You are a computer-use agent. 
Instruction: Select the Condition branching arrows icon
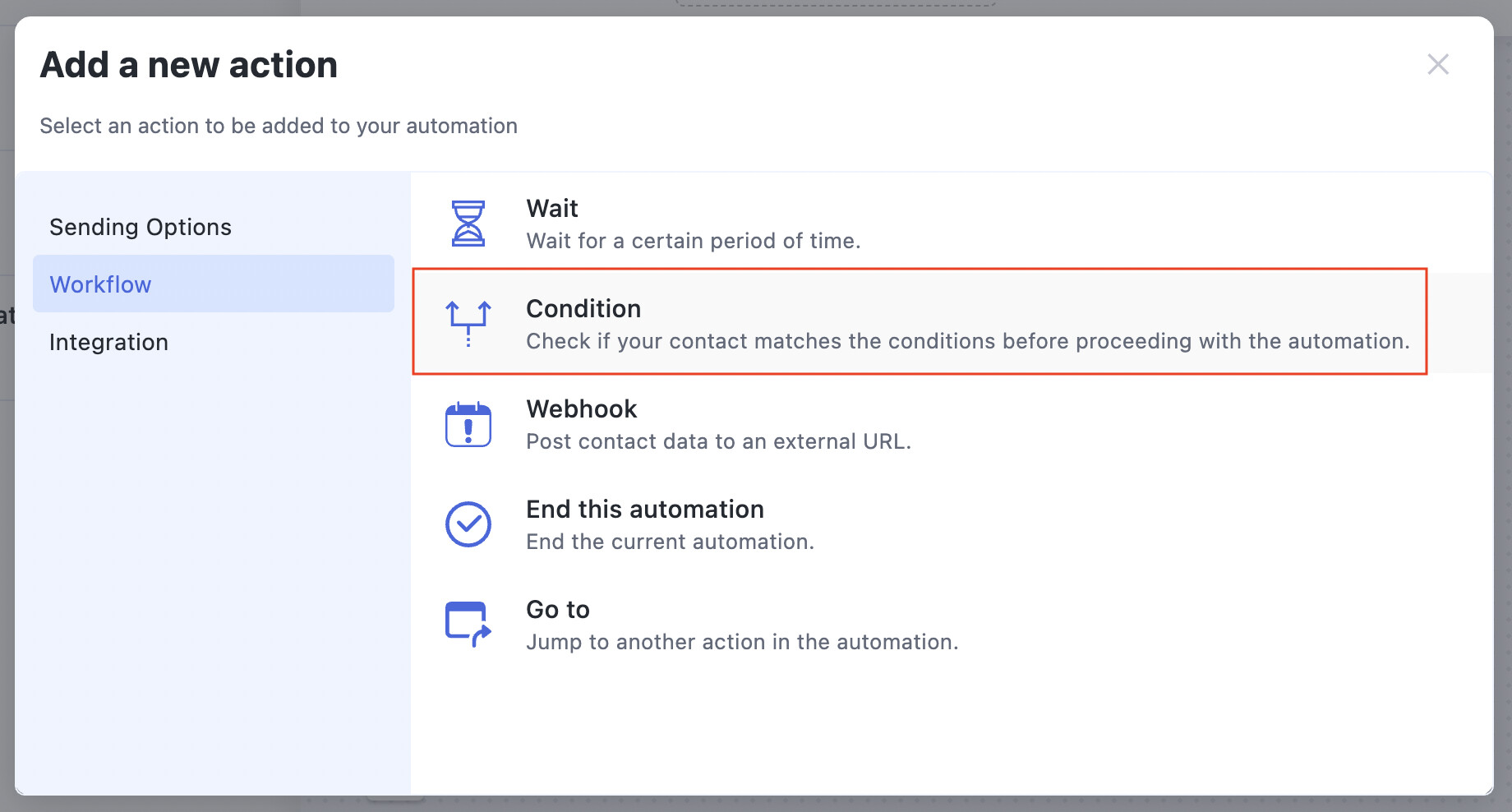(468, 324)
